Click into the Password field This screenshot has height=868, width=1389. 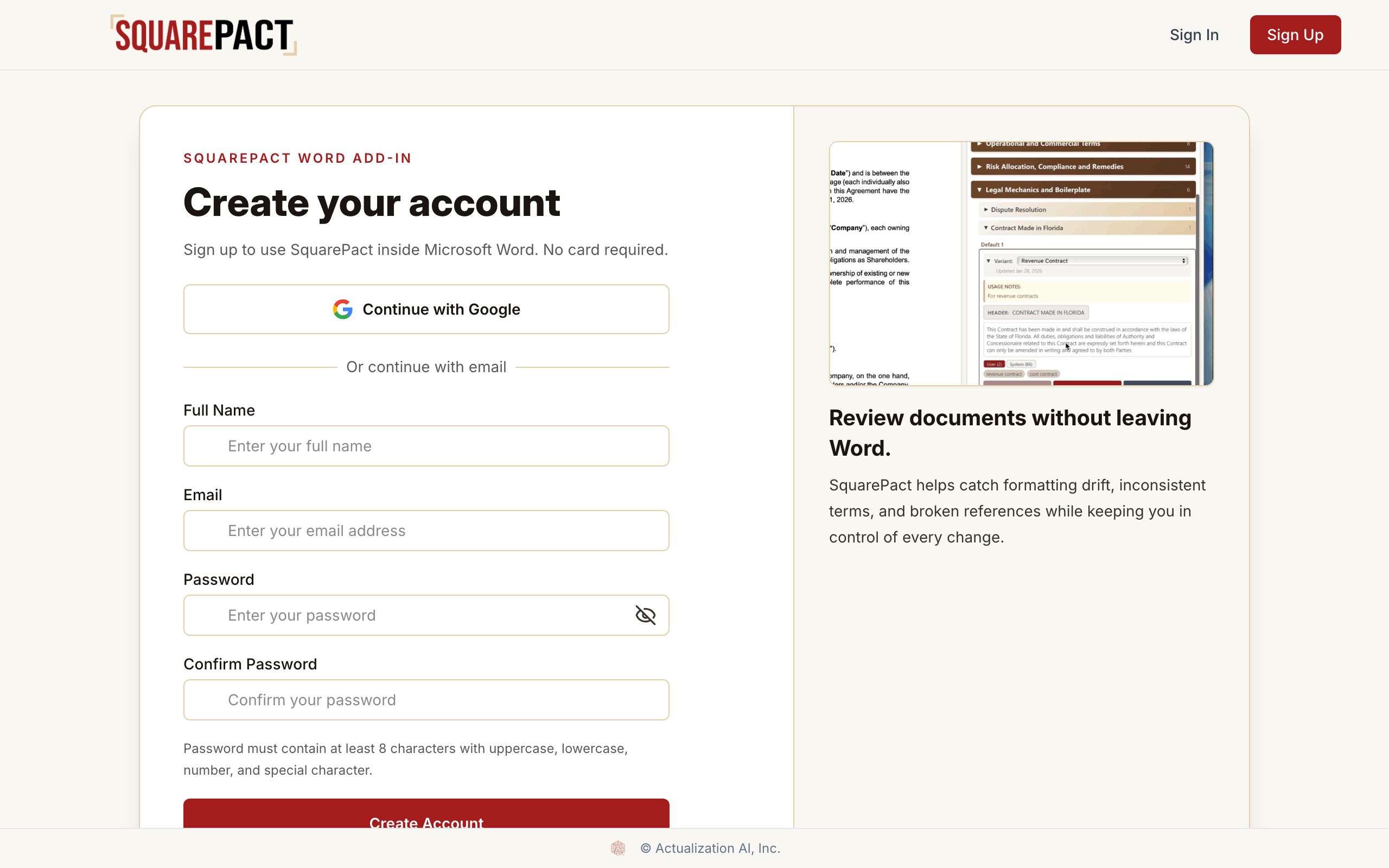pos(426,615)
